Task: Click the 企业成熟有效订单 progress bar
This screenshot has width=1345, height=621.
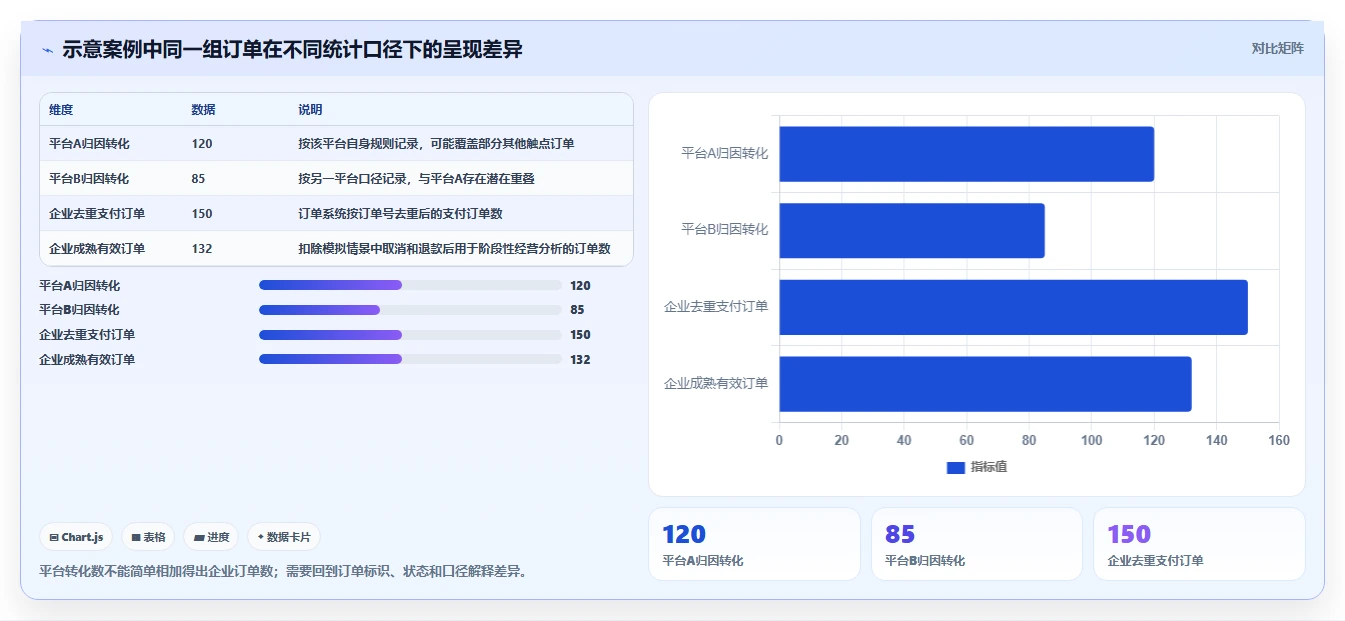Action: click(x=410, y=359)
